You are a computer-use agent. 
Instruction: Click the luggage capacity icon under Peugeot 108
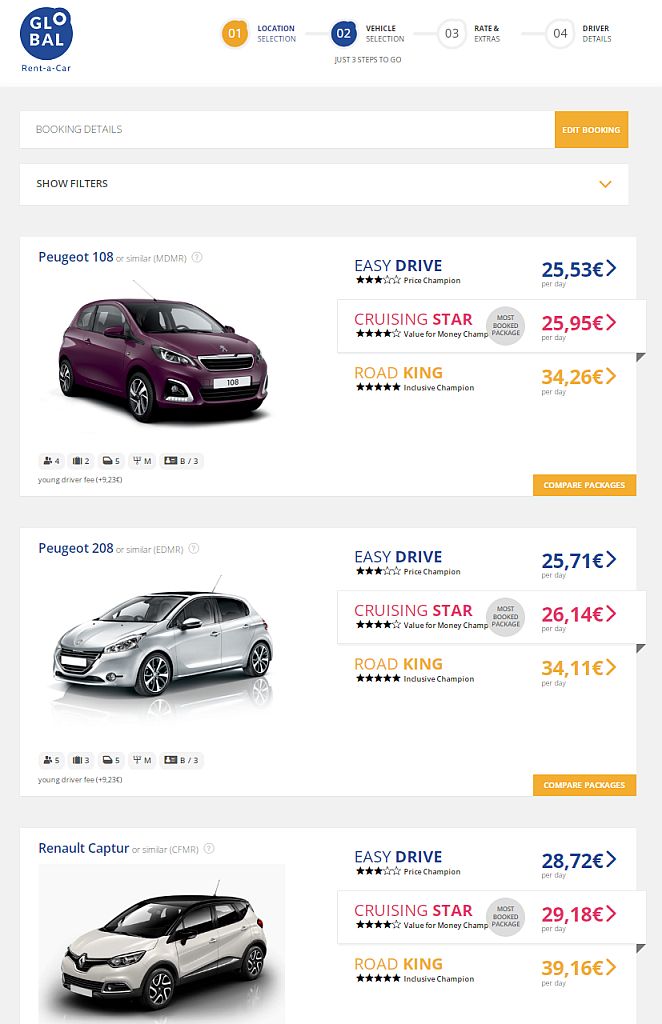tap(80, 461)
